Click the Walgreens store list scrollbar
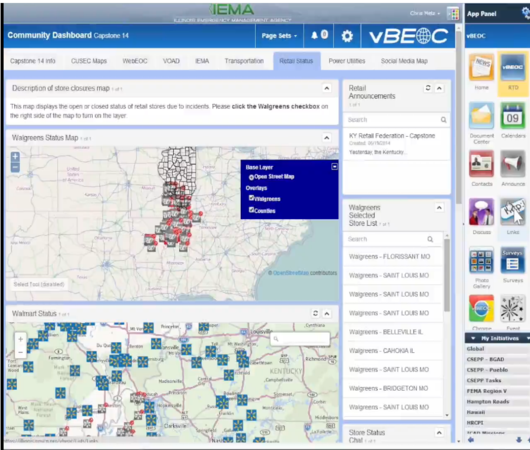The width and height of the screenshot is (530, 450). coord(447,275)
